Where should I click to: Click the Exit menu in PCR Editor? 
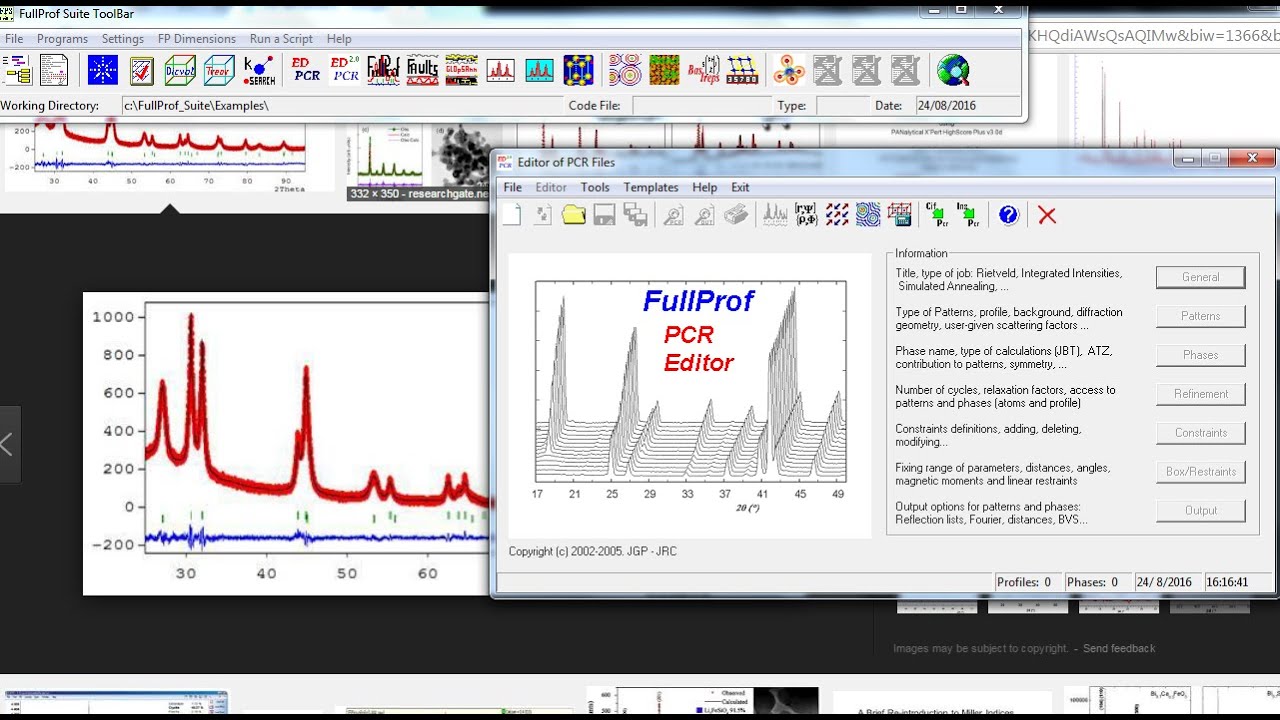(740, 187)
